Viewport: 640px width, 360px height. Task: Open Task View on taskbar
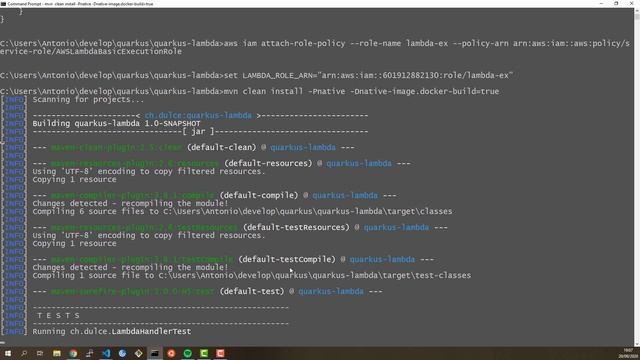[40, 353]
